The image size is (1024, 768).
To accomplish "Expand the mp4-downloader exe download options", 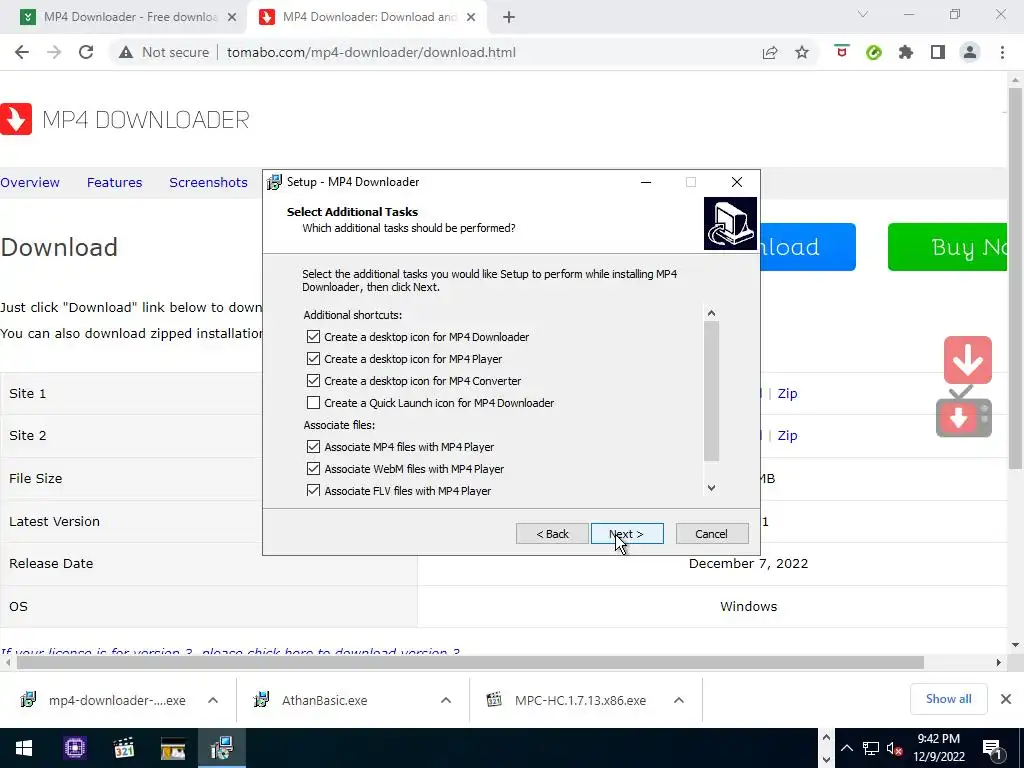I will point(213,700).
